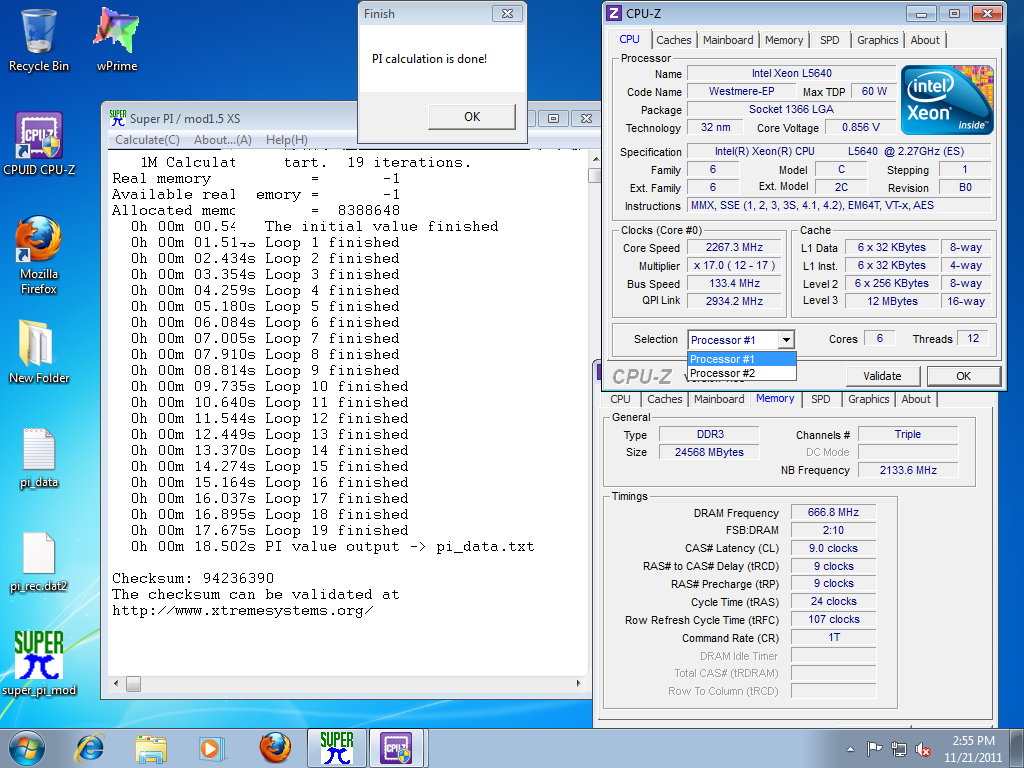Open About tab in front CPU-Z window
The image size is (1024, 768).
[x=925, y=40]
